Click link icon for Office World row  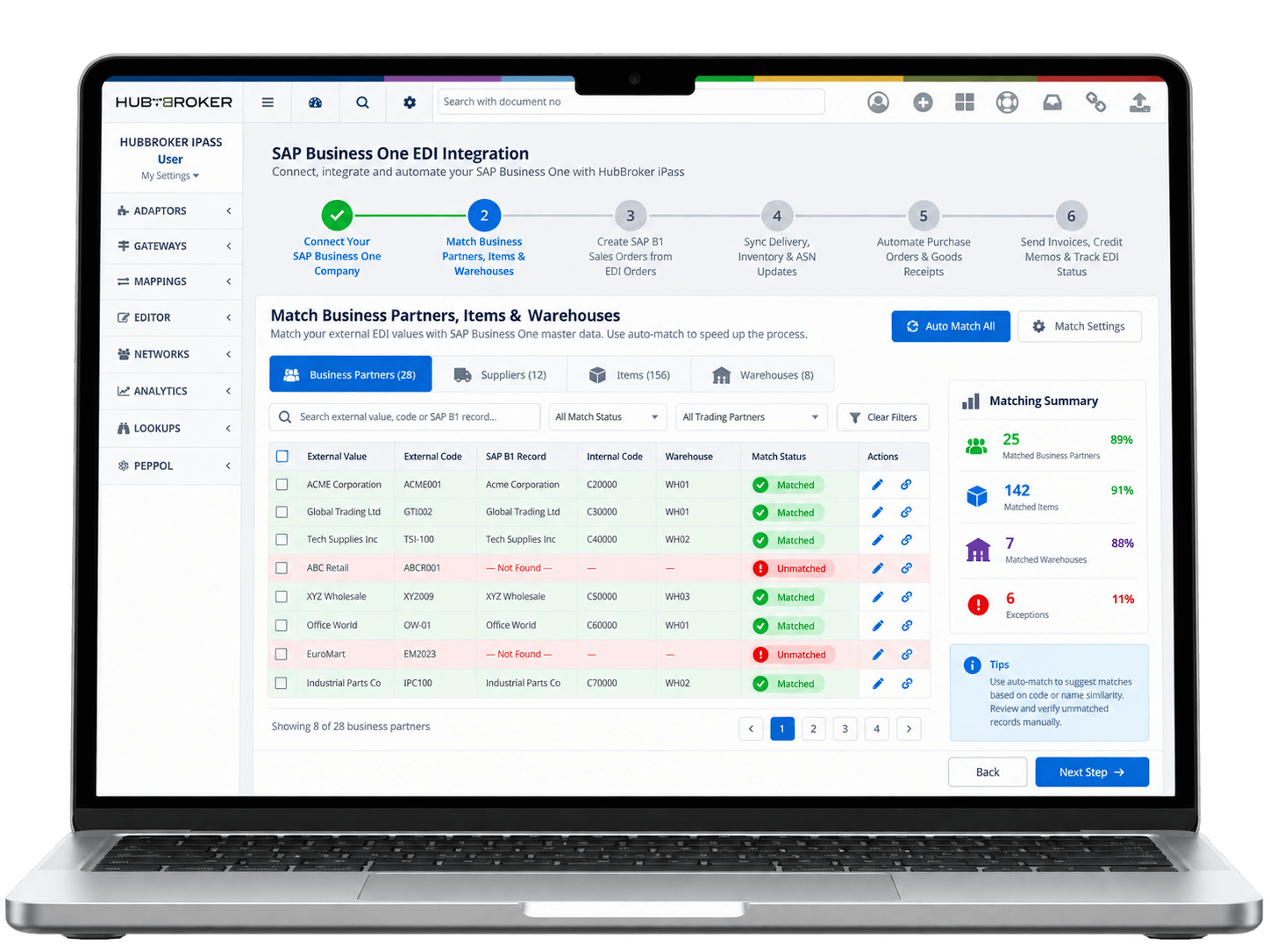906,626
